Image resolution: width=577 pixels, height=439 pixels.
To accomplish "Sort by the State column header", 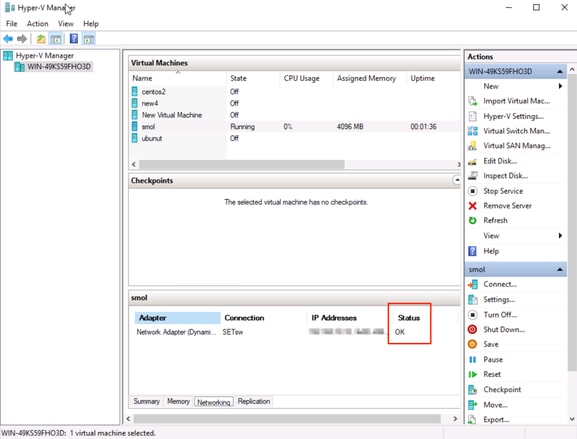I will (252, 78).
